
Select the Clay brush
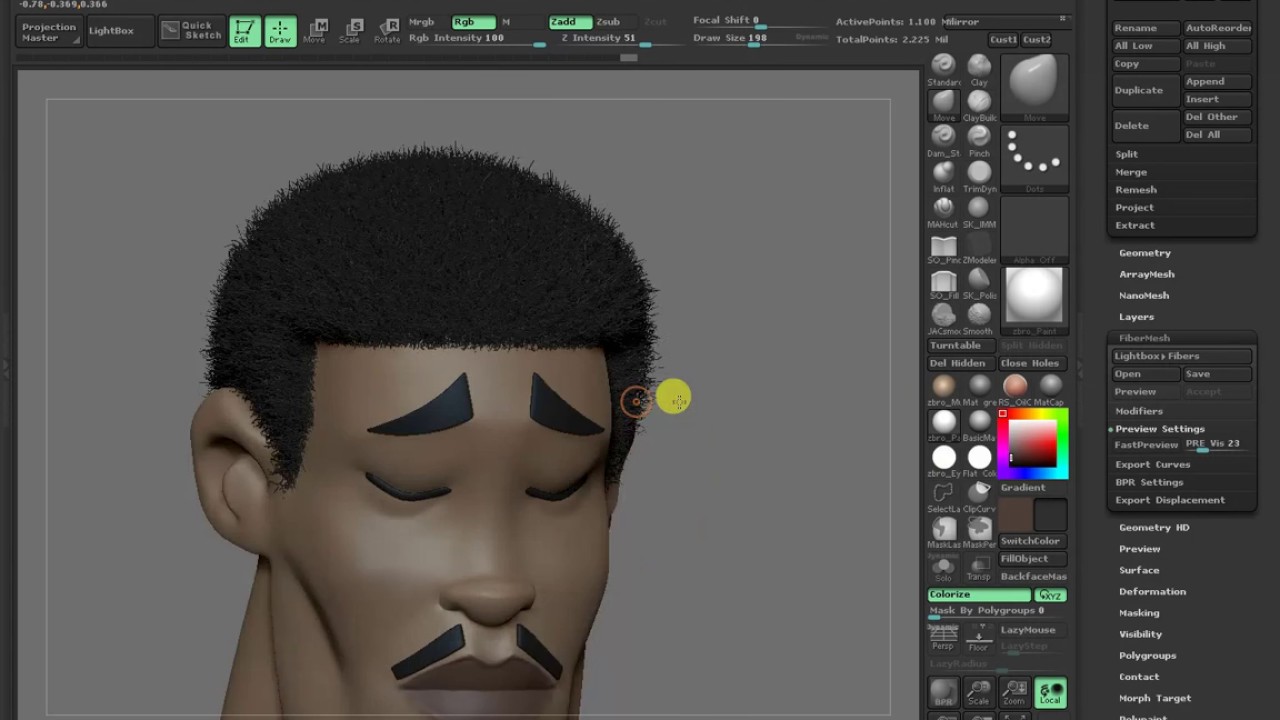(979, 68)
